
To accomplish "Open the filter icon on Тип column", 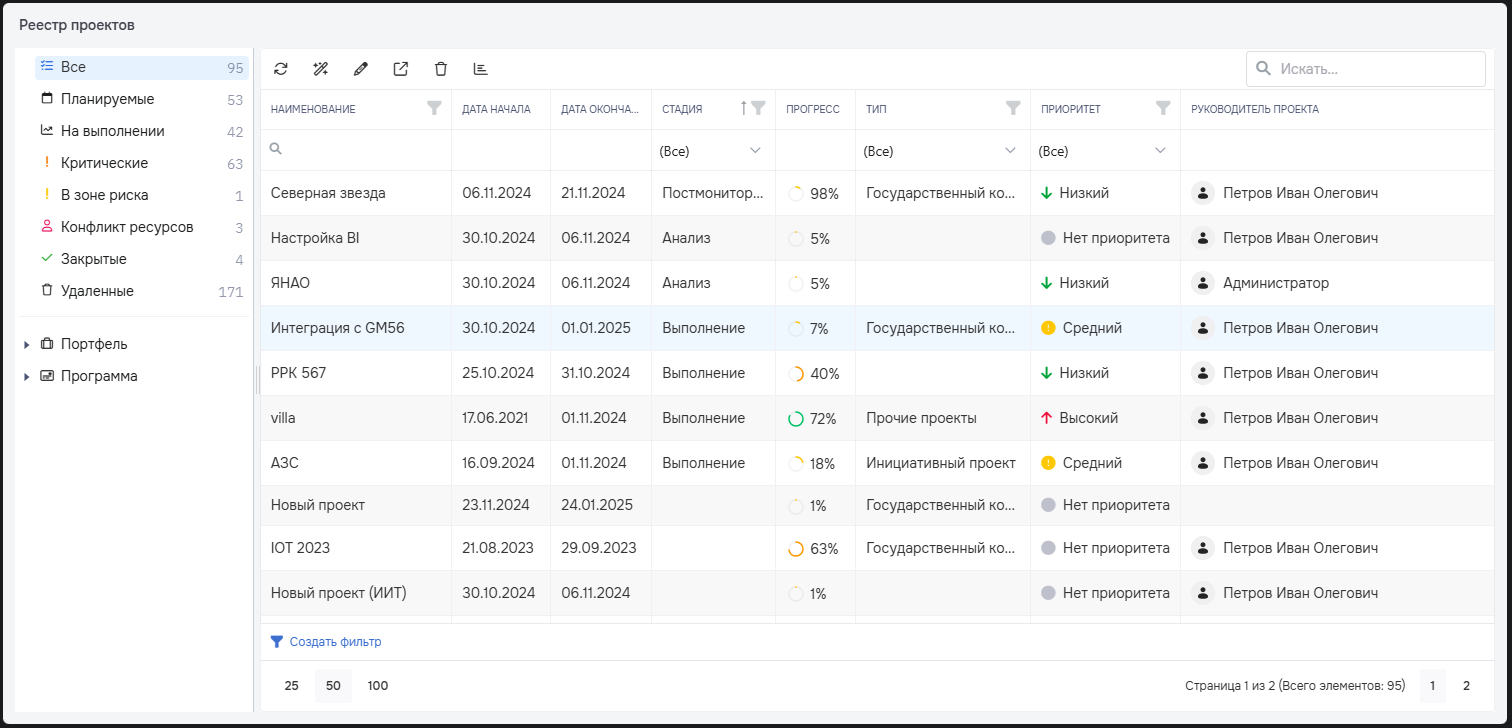I will pos(1013,108).
